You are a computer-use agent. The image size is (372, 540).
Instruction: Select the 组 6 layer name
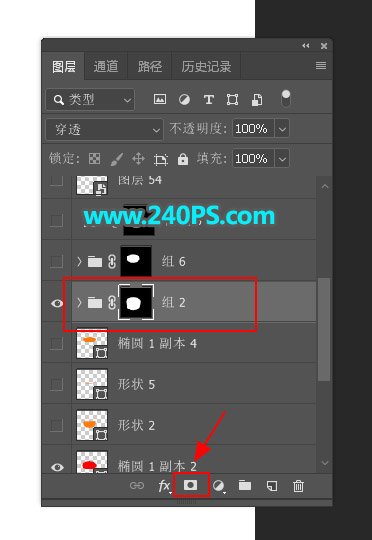(174, 262)
